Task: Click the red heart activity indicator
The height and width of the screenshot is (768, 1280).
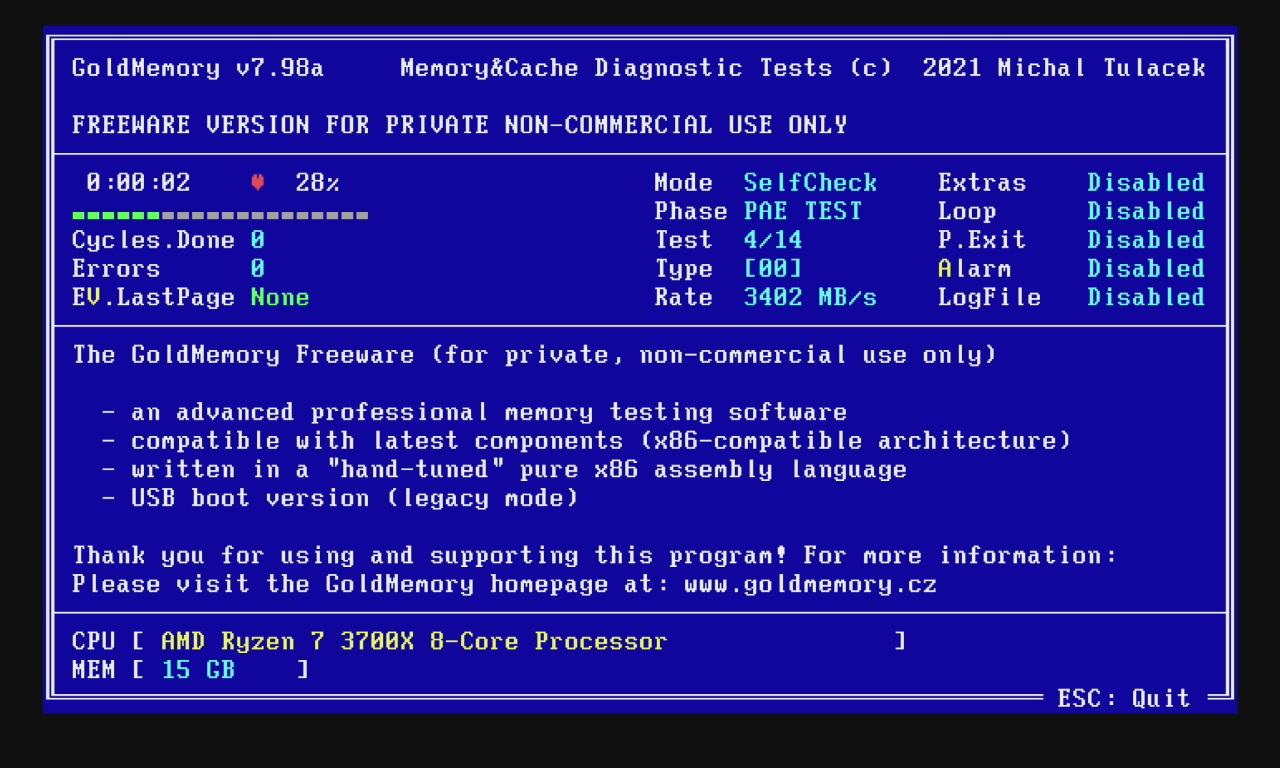Action: [257, 183]
